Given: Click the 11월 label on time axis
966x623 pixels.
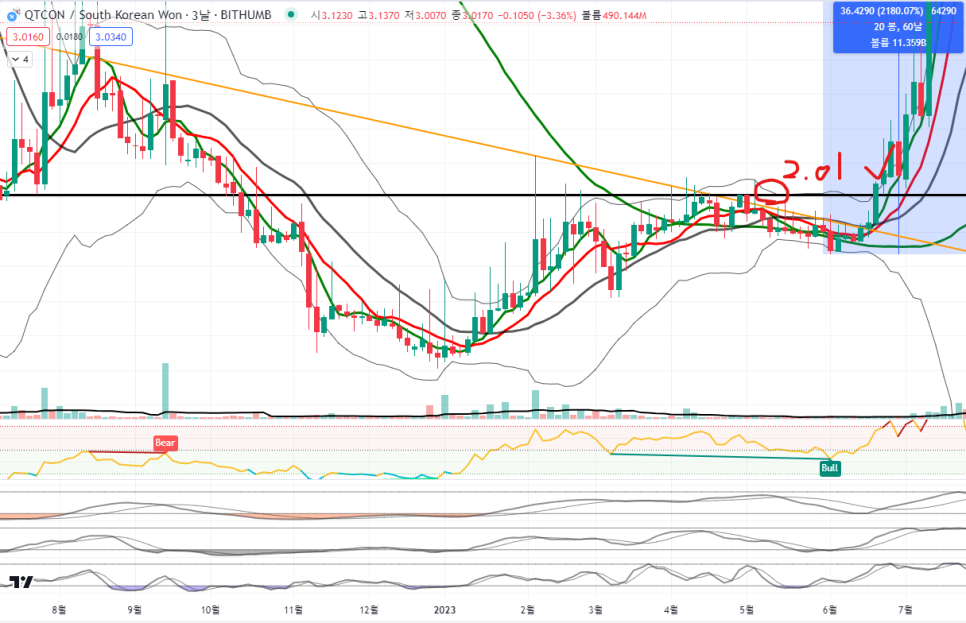Looking at the screenshot, I should (293, 609).
